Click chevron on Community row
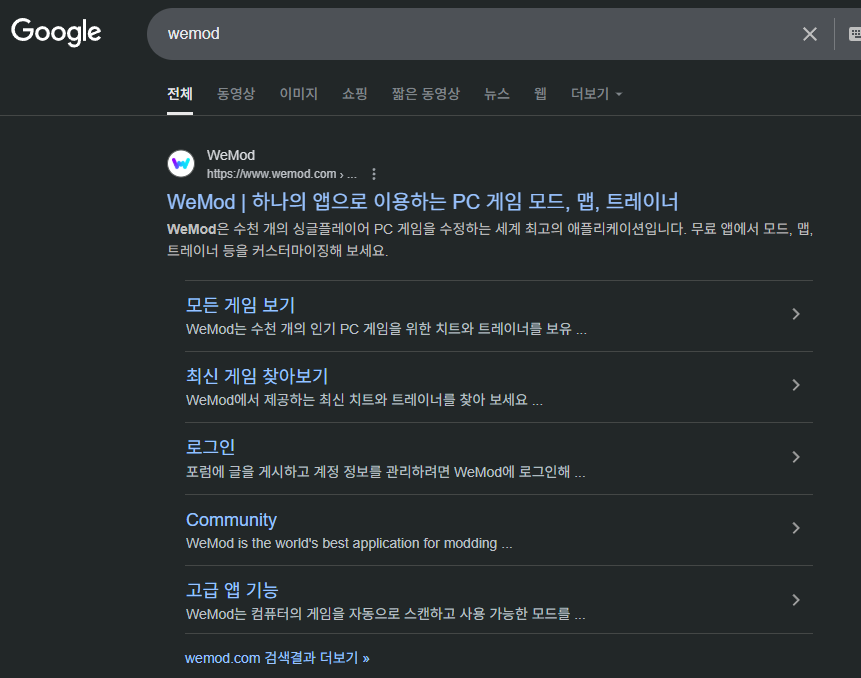The height and width of the screenshot is (678, 861). click(796, 528)
